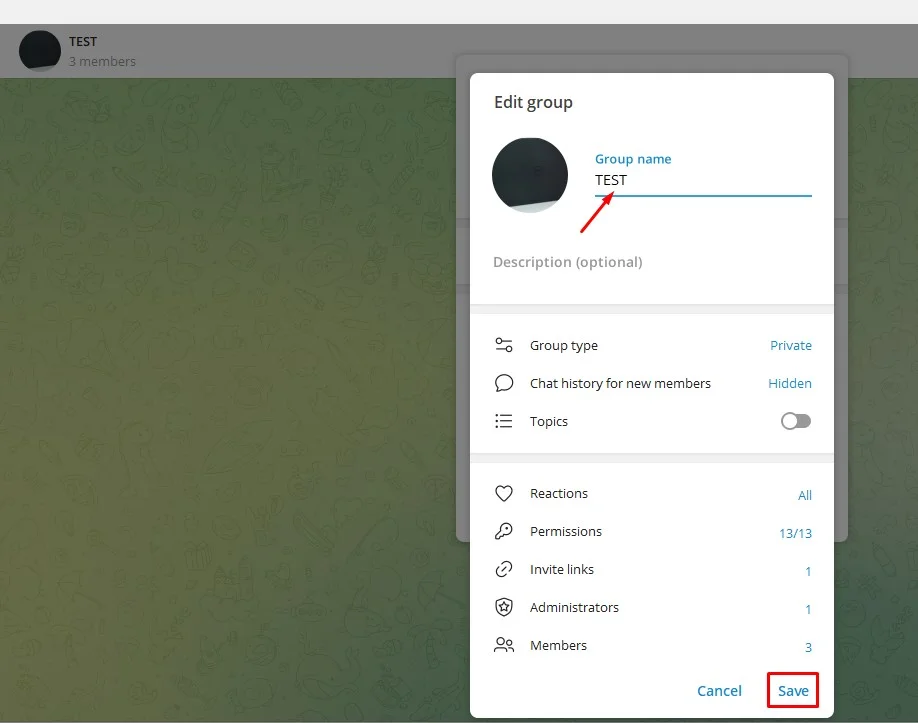Select the people icon next to Members
The width and height of the screenshot is (918, 723).
(x=504, y=645)
